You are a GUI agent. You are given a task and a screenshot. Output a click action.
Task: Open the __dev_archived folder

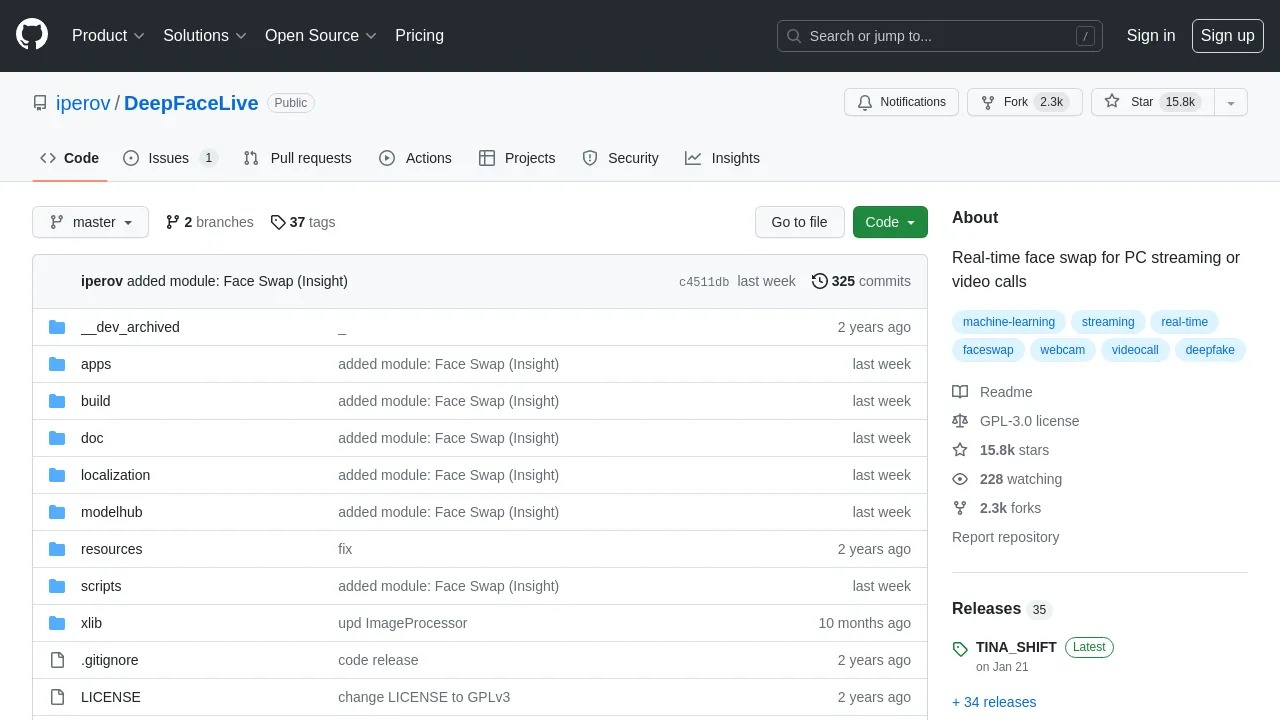click(130, 327)
